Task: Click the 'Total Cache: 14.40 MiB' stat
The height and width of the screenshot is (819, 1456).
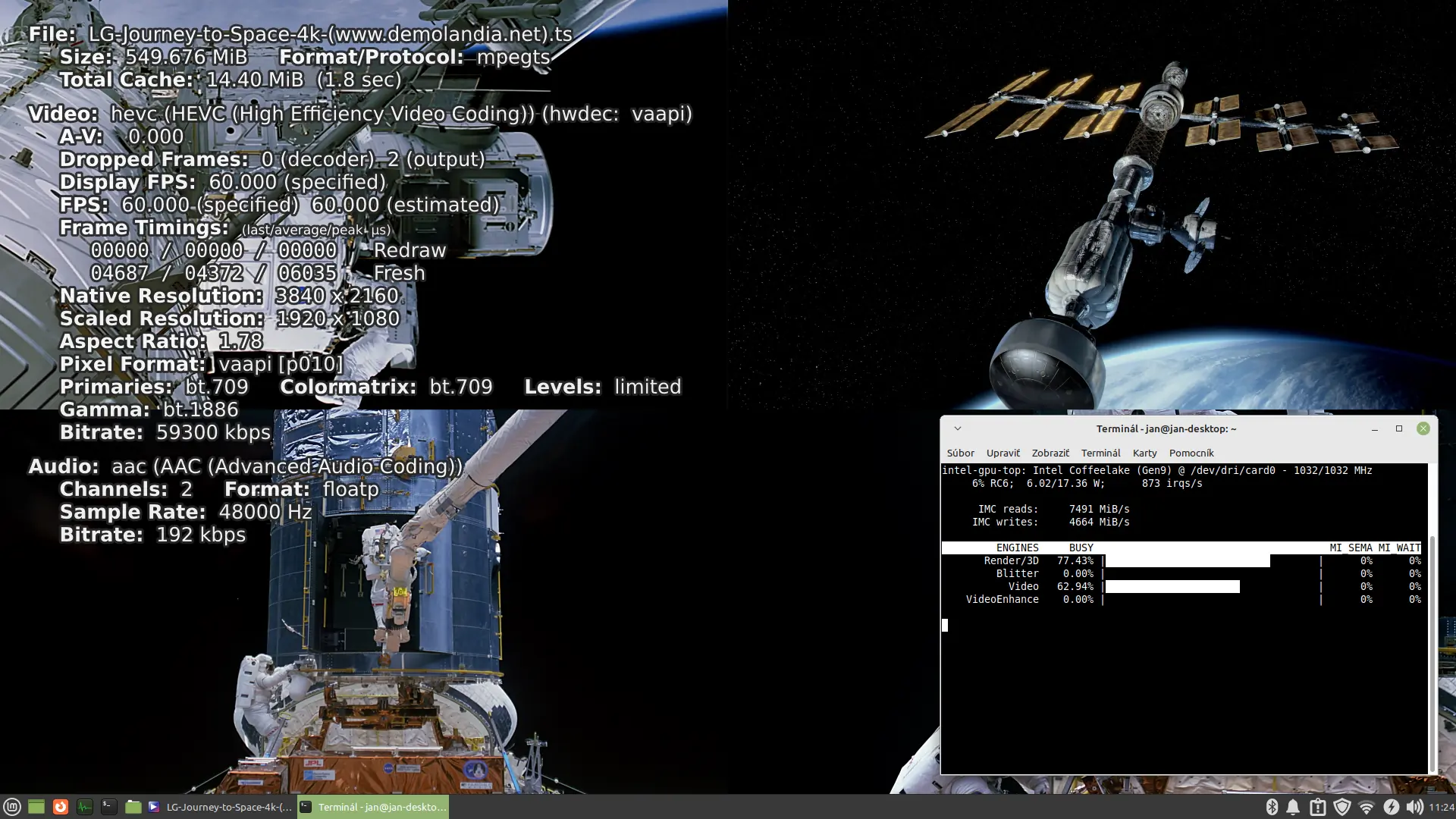Action: tap(231, 80)
